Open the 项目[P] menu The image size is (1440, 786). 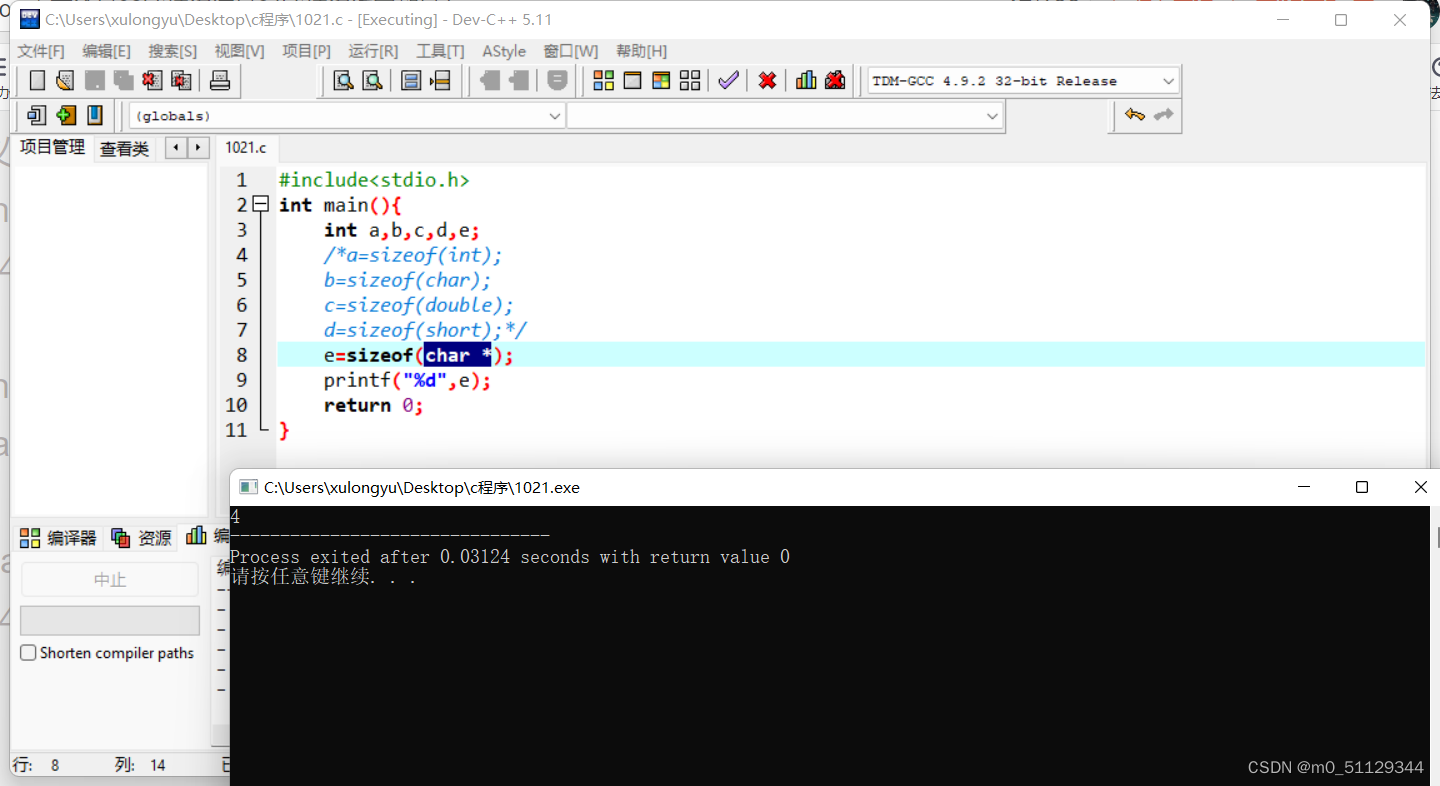[x=307, y=51]
